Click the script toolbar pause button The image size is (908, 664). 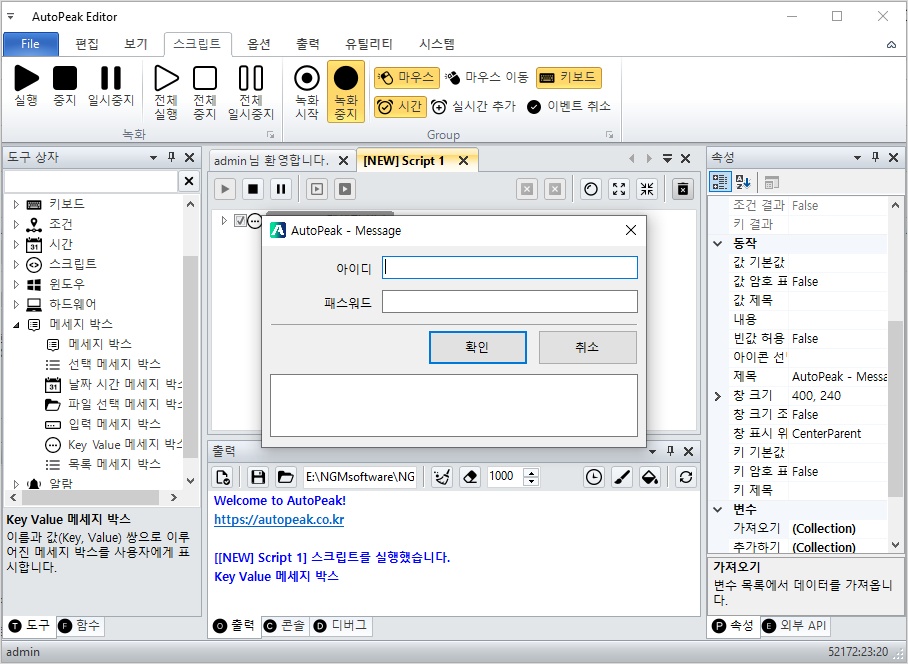[x=281, y=189]
